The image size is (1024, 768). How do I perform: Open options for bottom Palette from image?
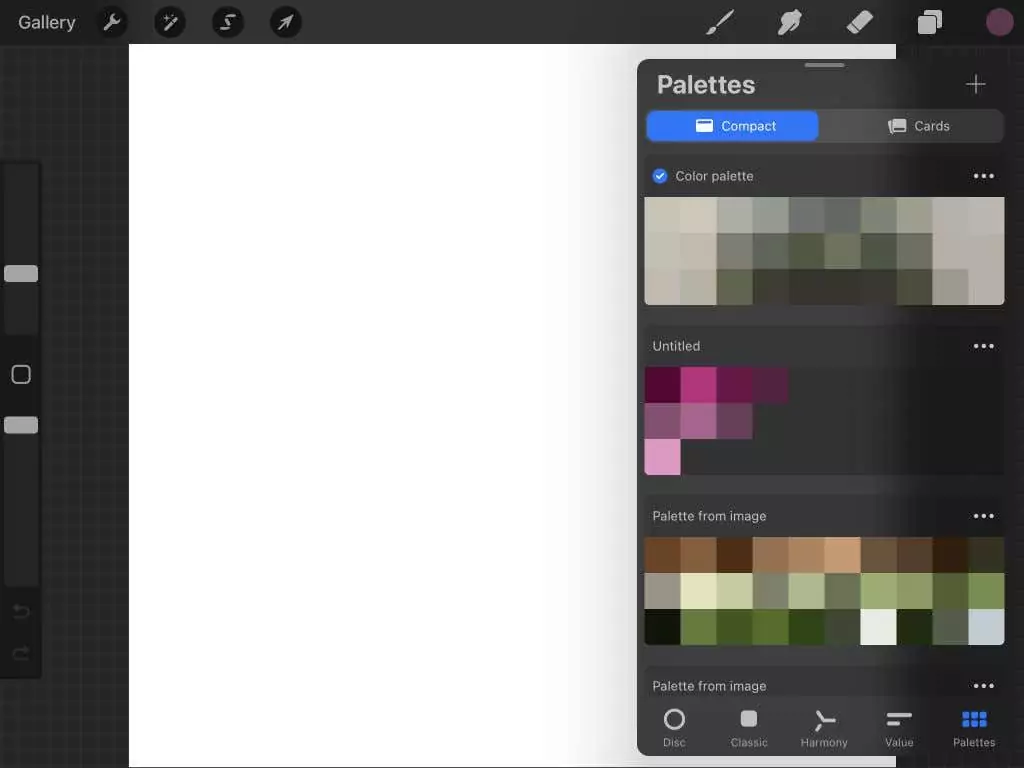click(984, 686)
